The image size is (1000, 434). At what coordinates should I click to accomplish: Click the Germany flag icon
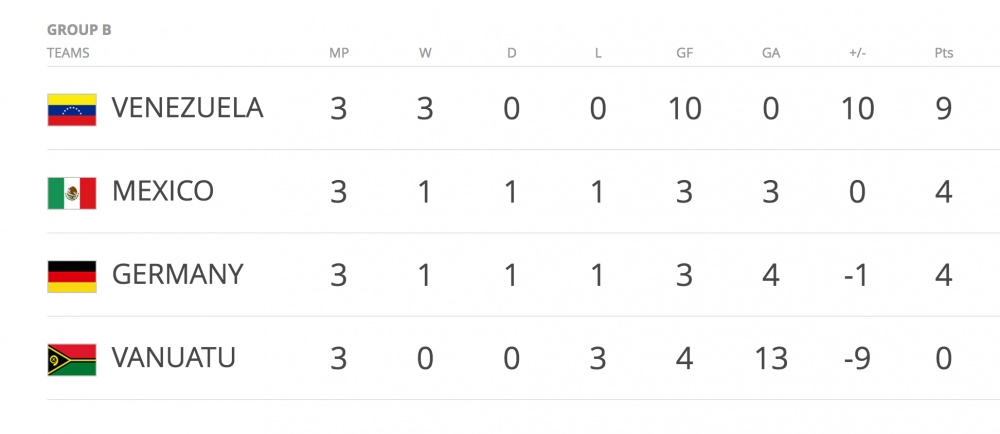(x=71, y=275)
